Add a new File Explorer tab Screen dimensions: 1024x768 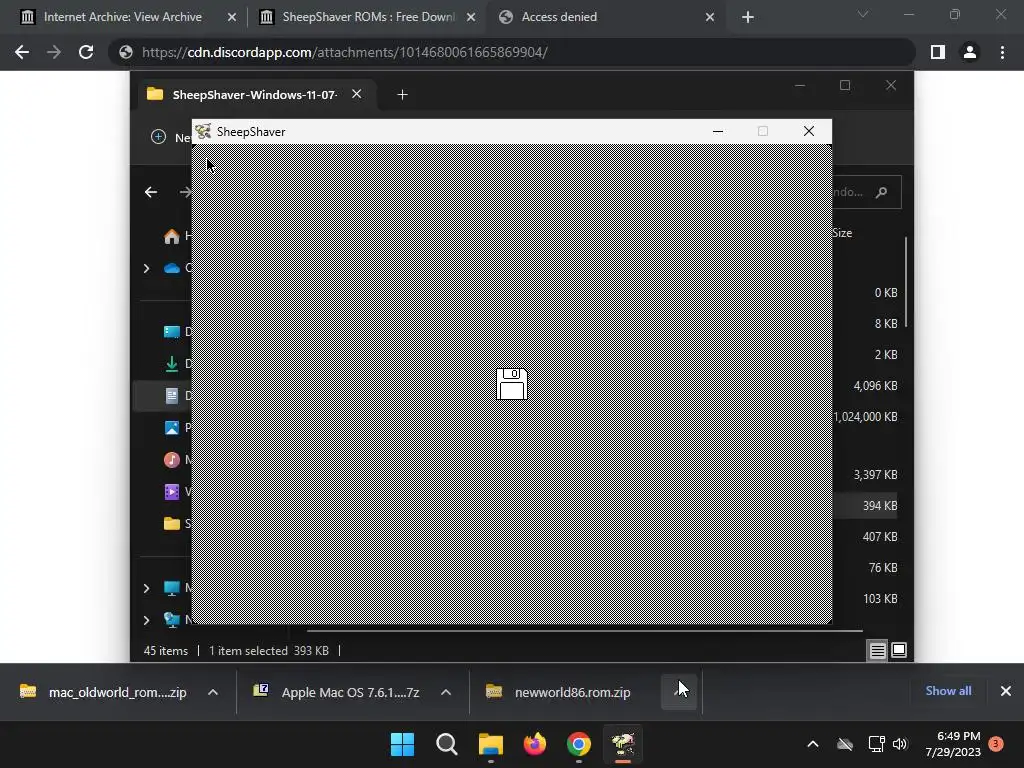click(x=402, y=95)
